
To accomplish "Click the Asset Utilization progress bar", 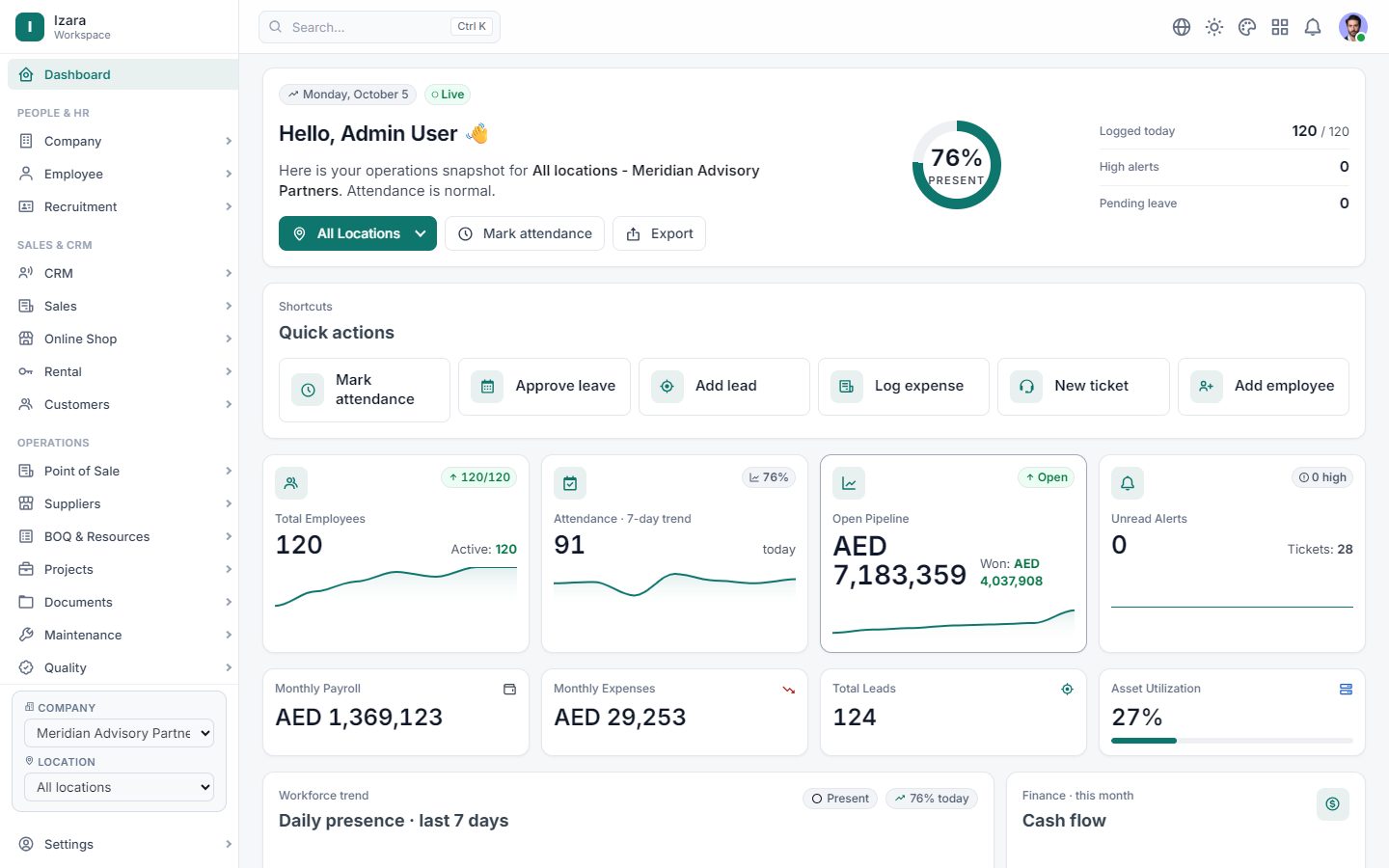I will pos(1232,741).
